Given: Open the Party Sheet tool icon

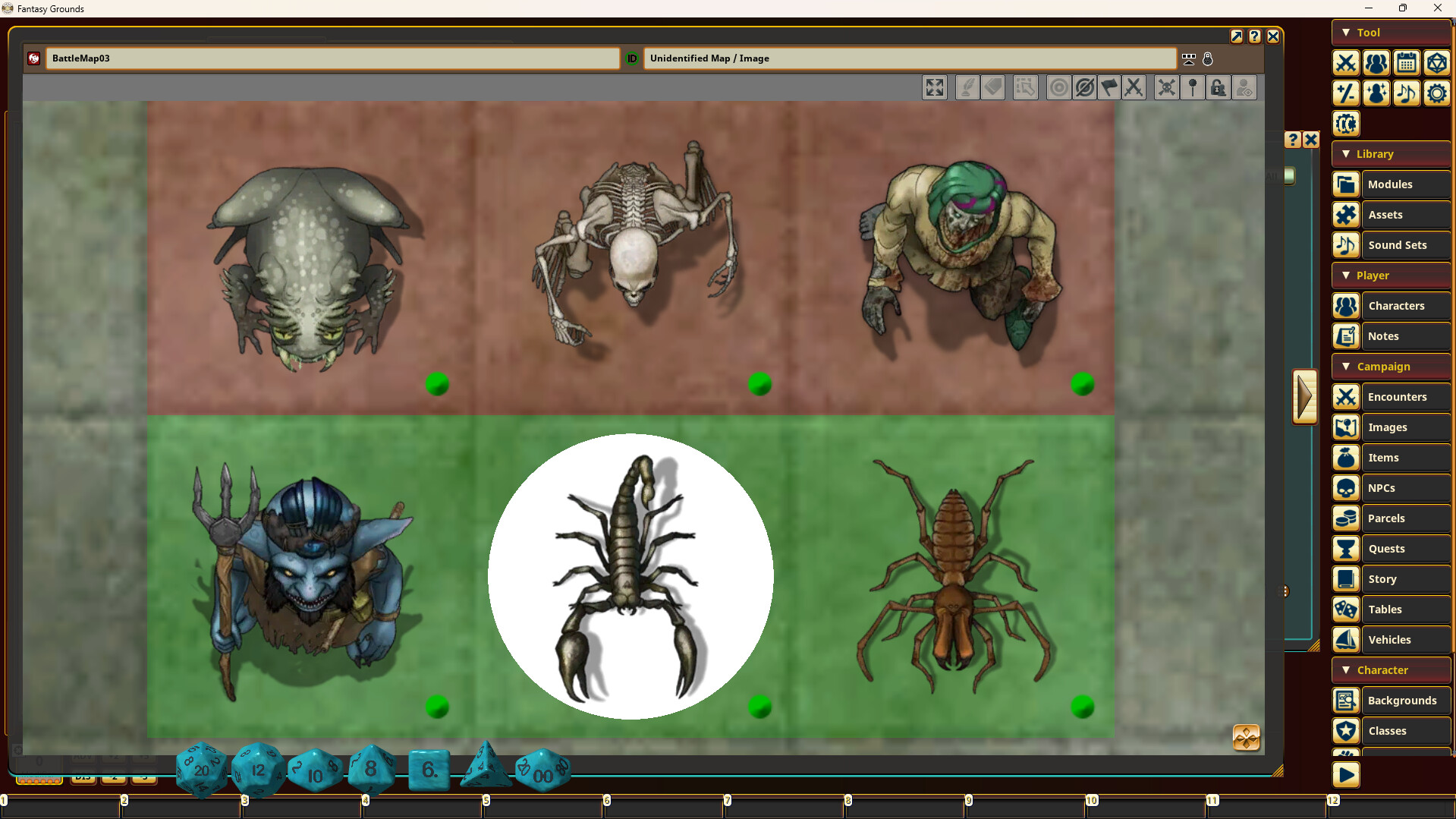Looking at the screenshot, I should coord(1376,63).
